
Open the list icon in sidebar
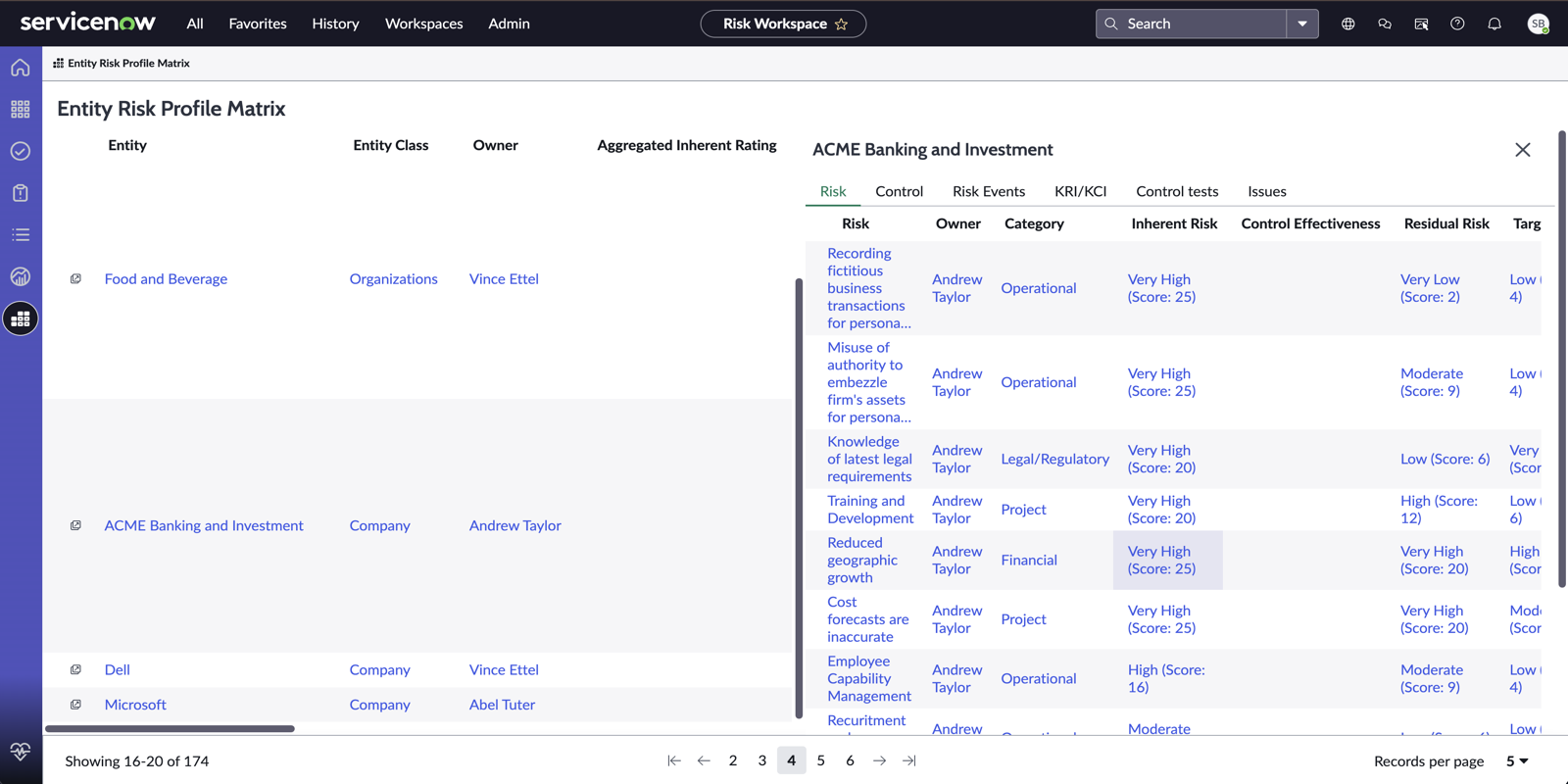[x=21, y=235]
